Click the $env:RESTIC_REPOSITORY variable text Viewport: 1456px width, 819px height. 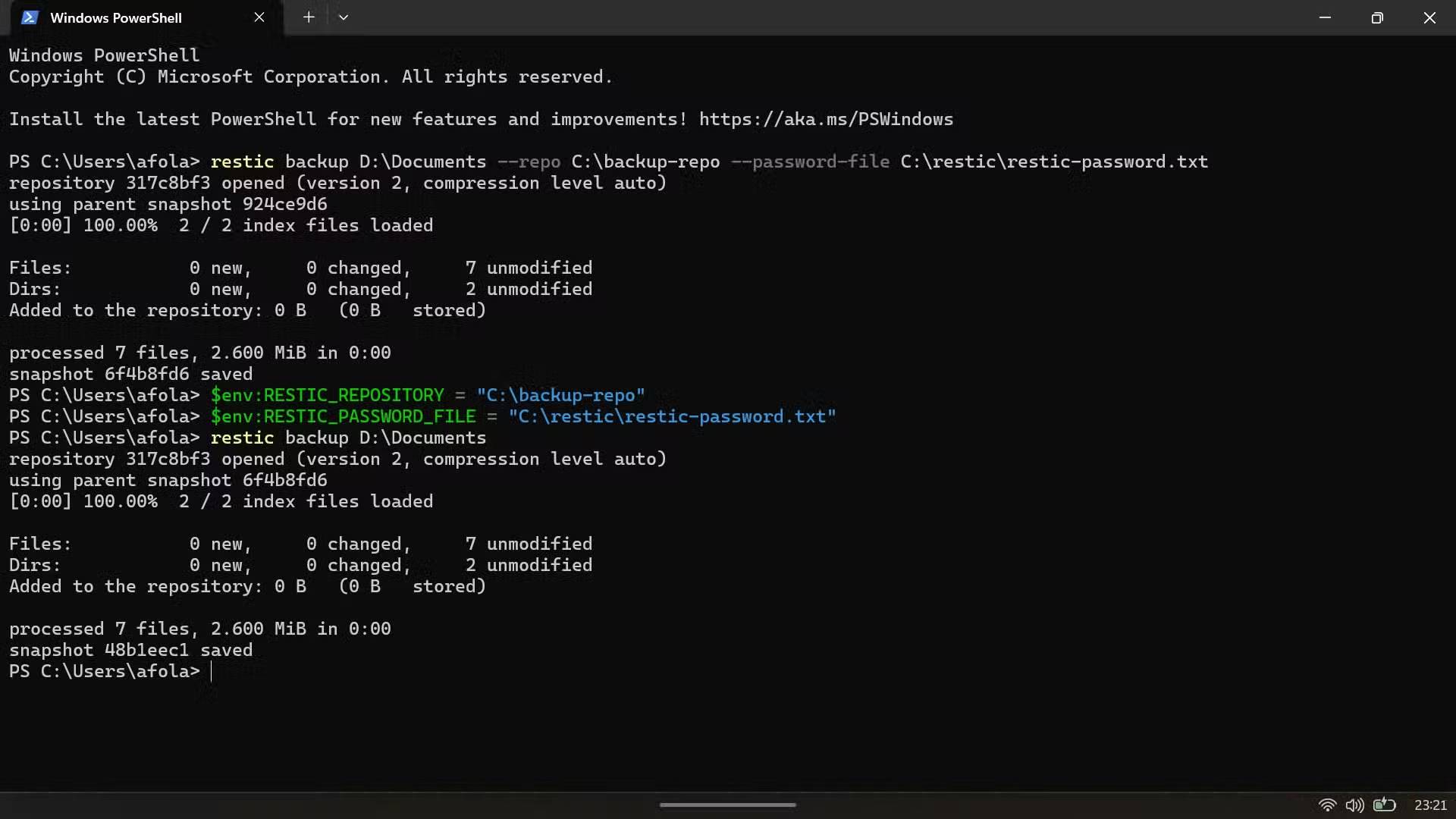coord(328,395)
